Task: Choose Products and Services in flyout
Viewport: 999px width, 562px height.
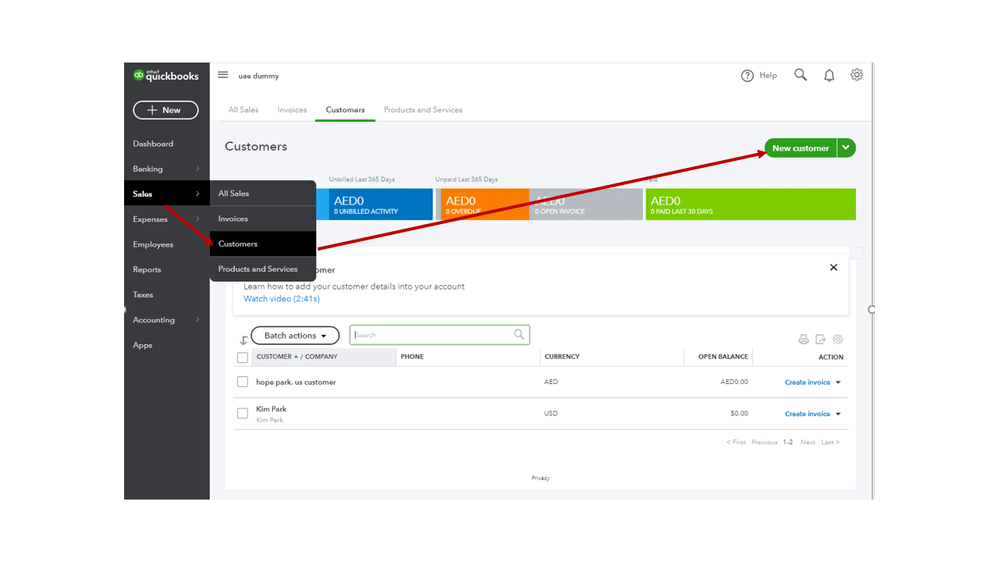Action: (262, 269)
